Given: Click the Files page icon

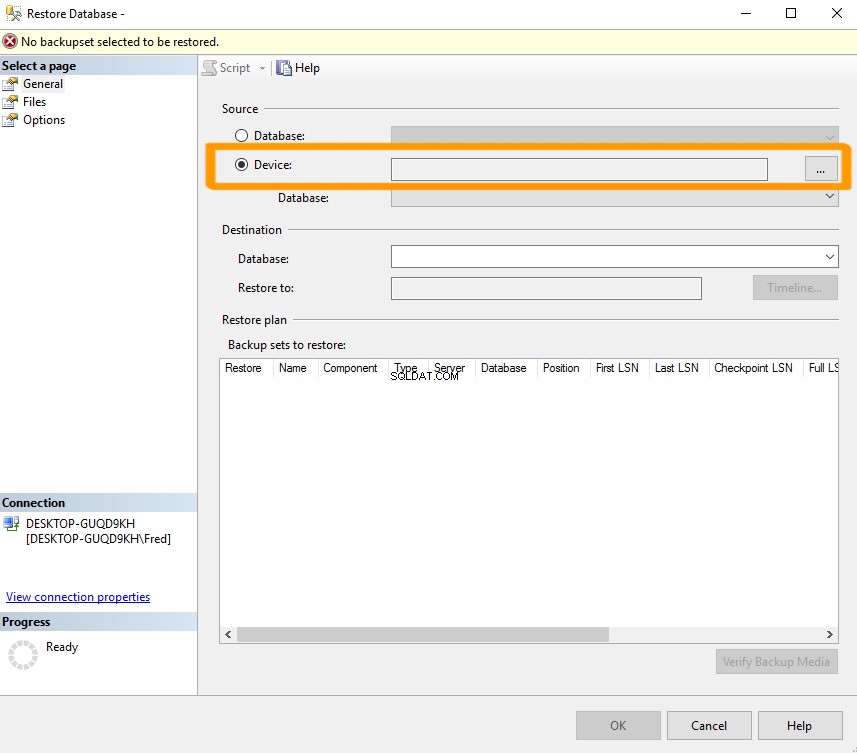Looking at the screenshot, I should point(10,102).
